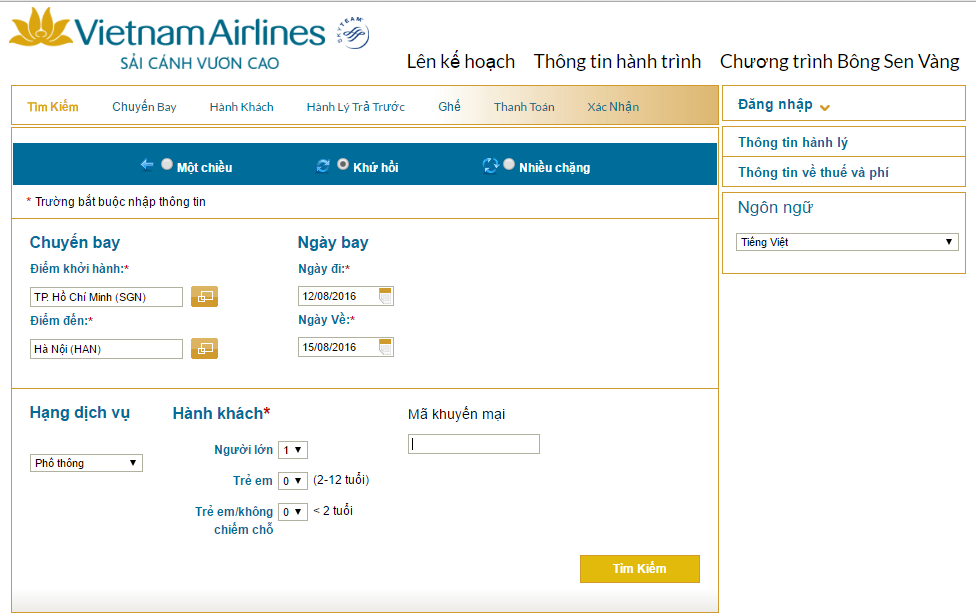Open Tiếng Việt language dropdown
Image resolution: width=976 pixels, height=616 pixels.
click(846, 242)
